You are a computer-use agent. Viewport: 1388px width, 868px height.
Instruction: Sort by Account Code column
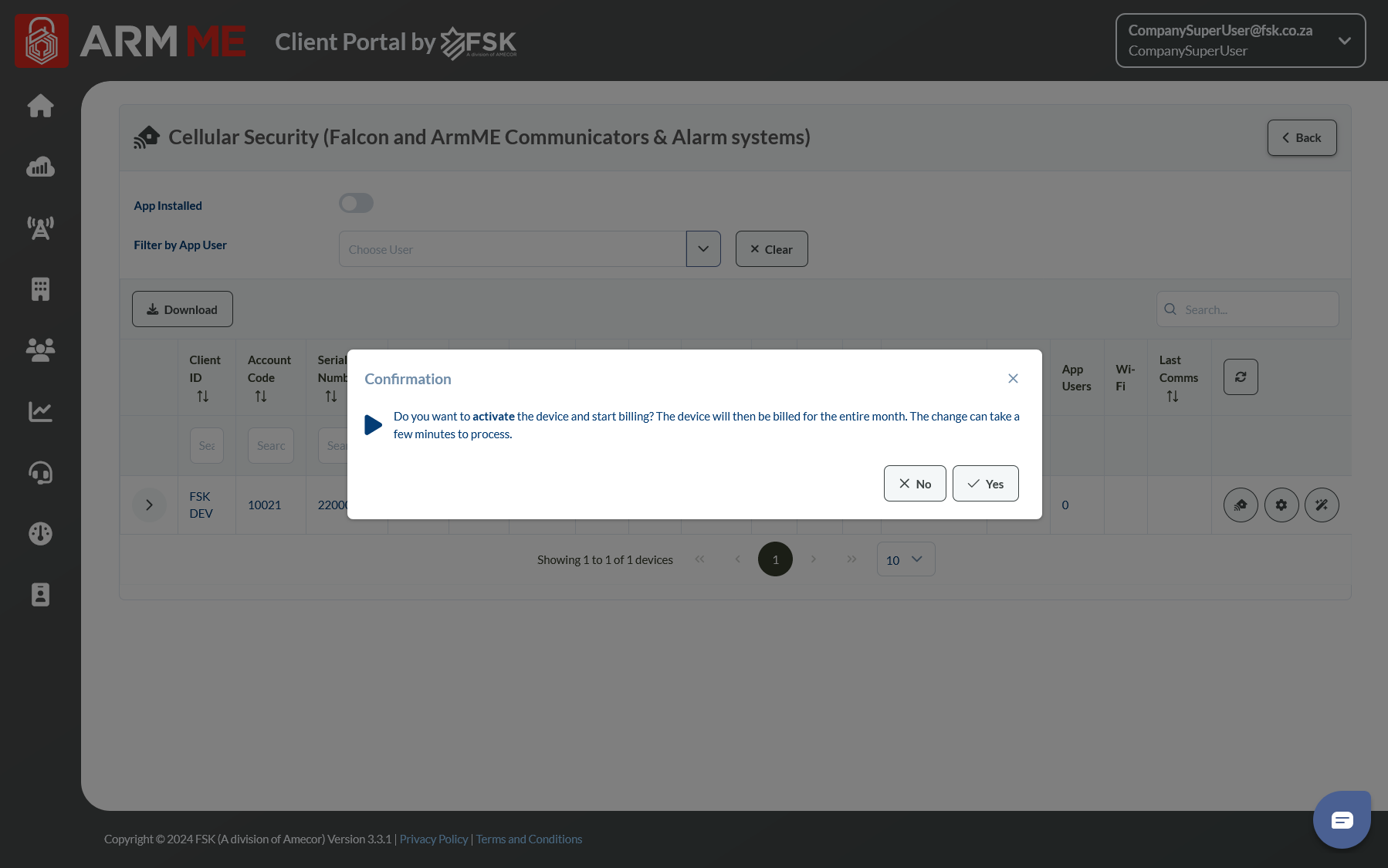[261, 397]
